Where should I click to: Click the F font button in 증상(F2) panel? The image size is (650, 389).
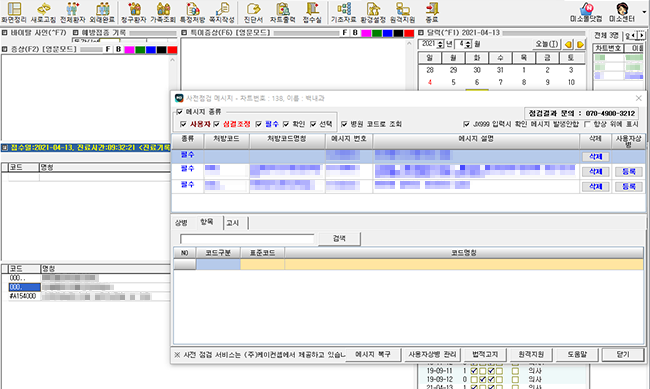(108, 49)
